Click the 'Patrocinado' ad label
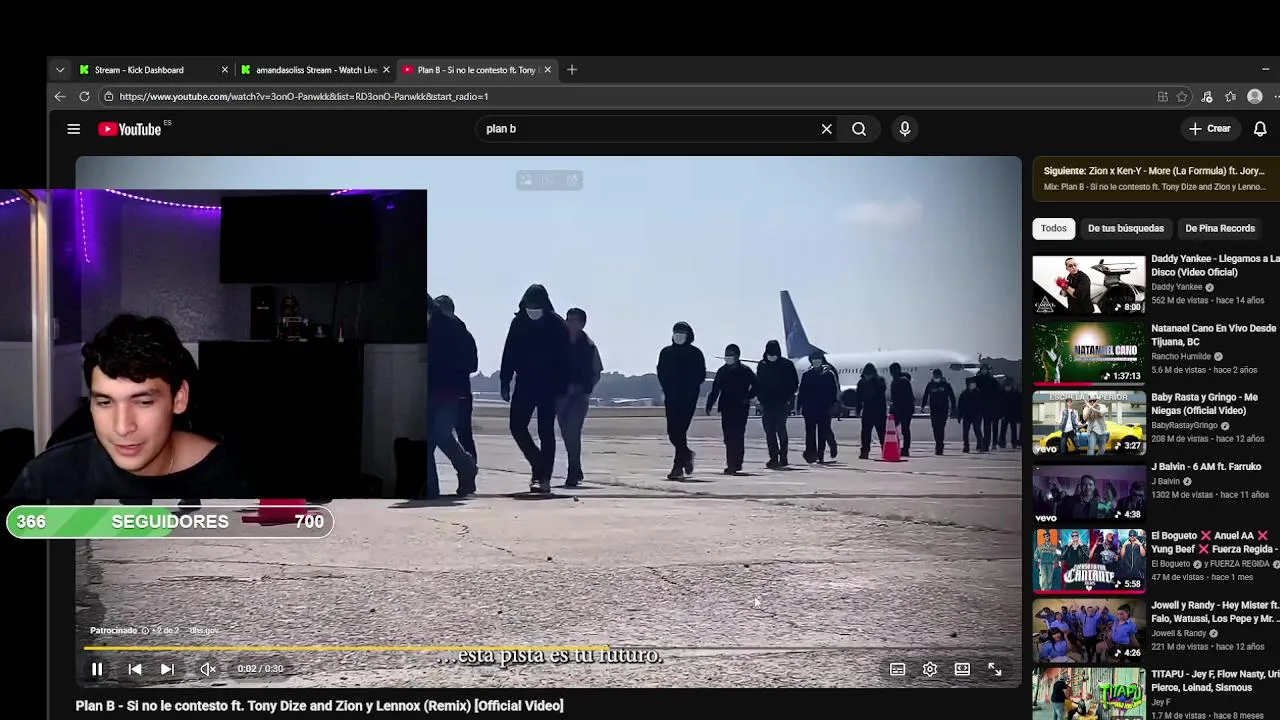The image size is (1280, 720). (x=113, y=631)
